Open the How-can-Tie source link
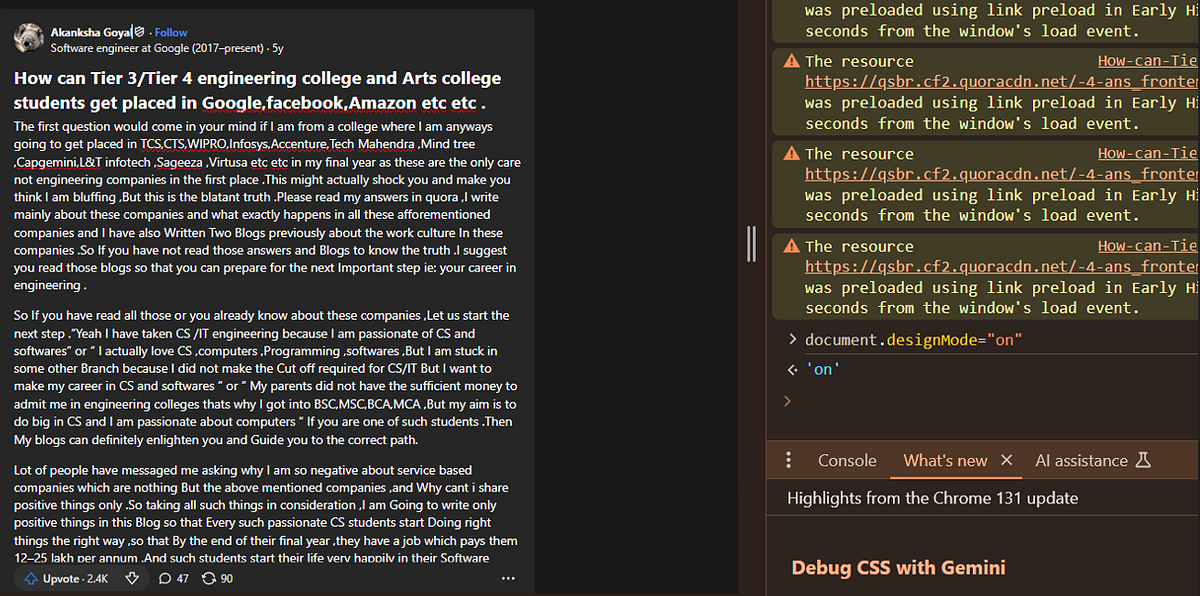The height and width of the screenshot is (596, 1200). [1146, 60]
